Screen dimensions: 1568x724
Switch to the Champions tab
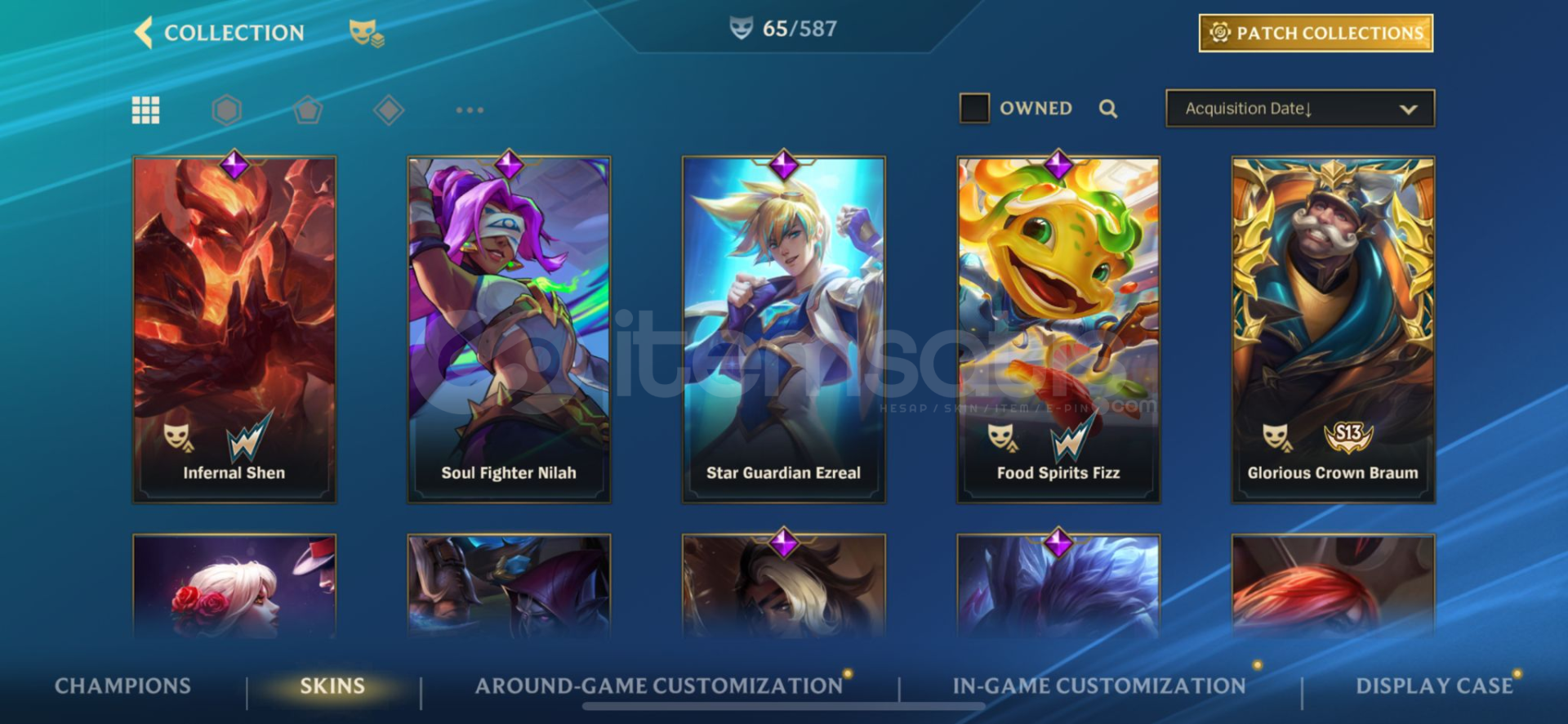pyautogui.click(x=122, y=686)
